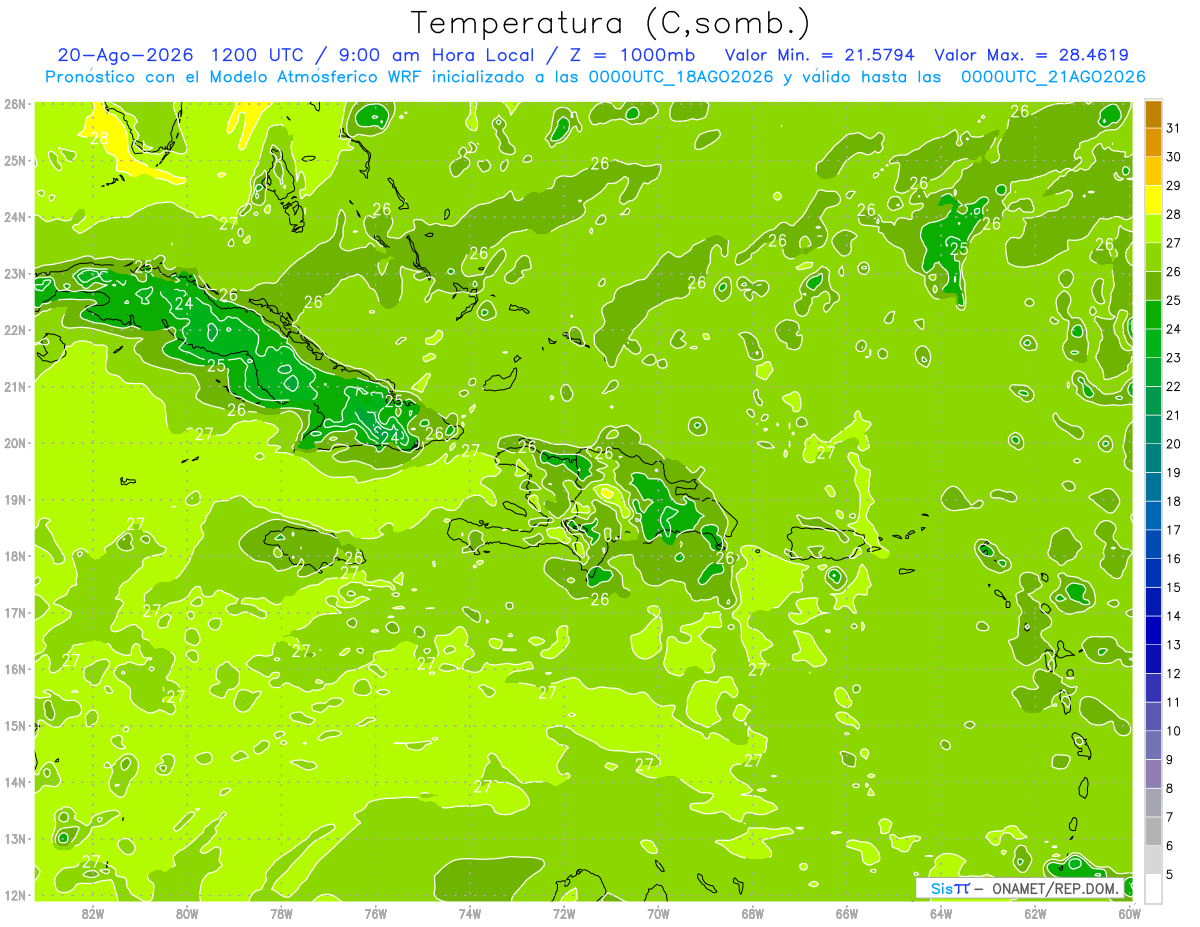Viewport: 1200px width, 927px height.
Task: Click the legend scale label "15"
Action: pos(1174,587)
